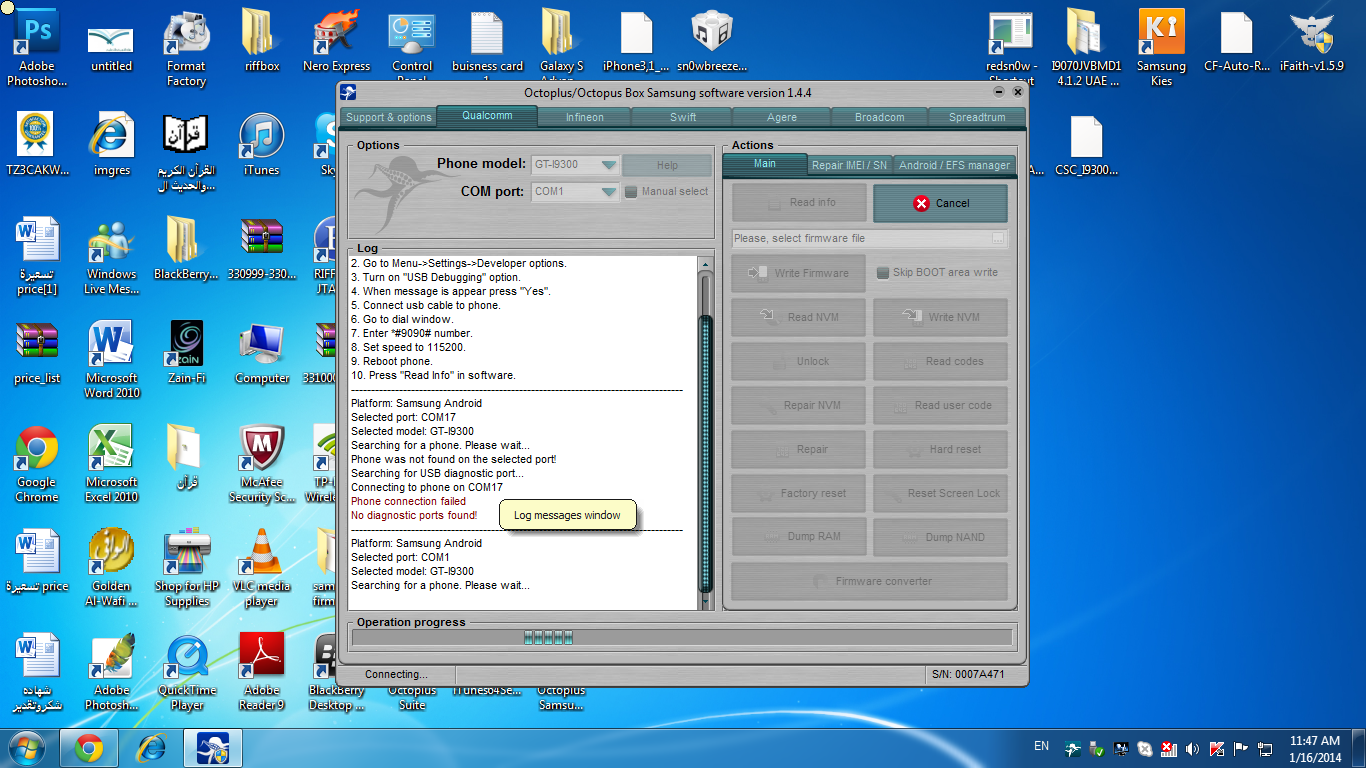Click Hard reset button
The height and width of the screenshot is (768, 1366).
pos(940,449)
